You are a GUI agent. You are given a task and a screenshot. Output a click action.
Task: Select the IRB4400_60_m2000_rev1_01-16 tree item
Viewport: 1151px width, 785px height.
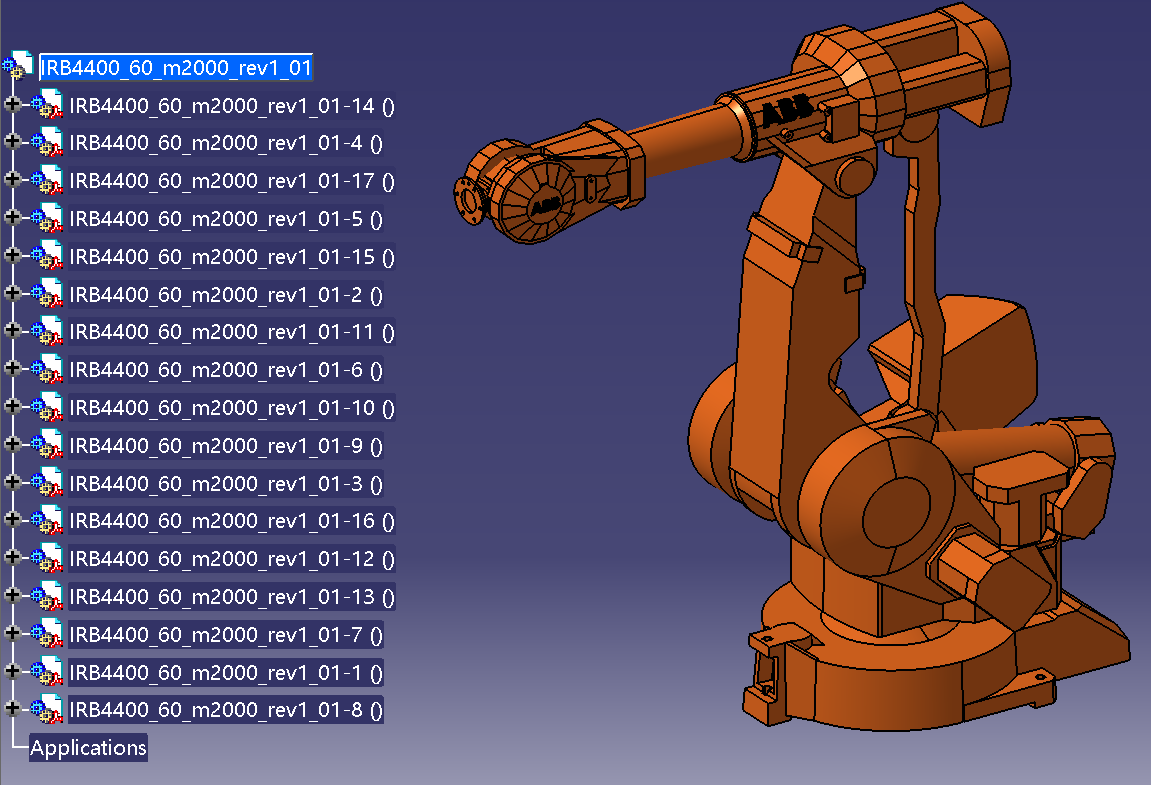tap(232, 521)
